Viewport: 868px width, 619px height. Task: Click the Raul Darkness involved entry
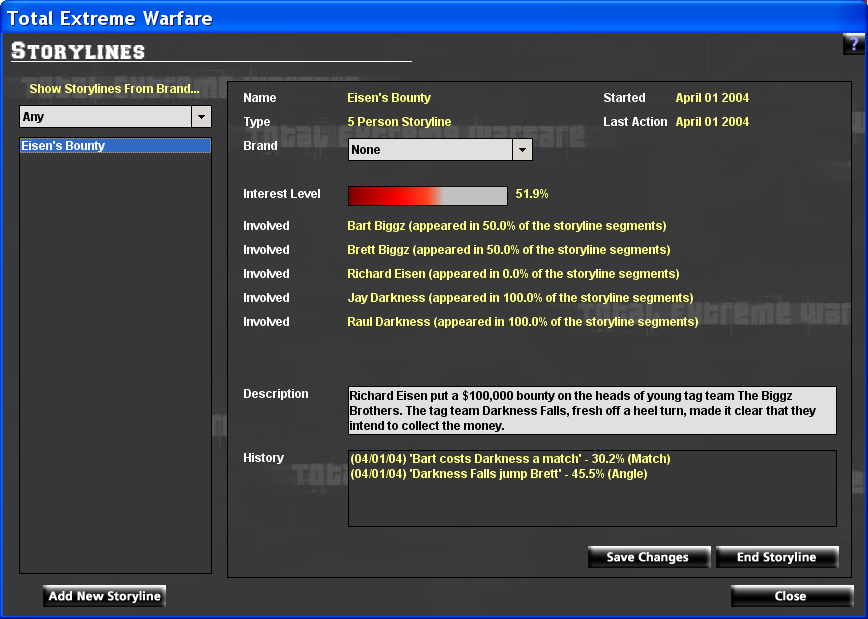(522, 322)
